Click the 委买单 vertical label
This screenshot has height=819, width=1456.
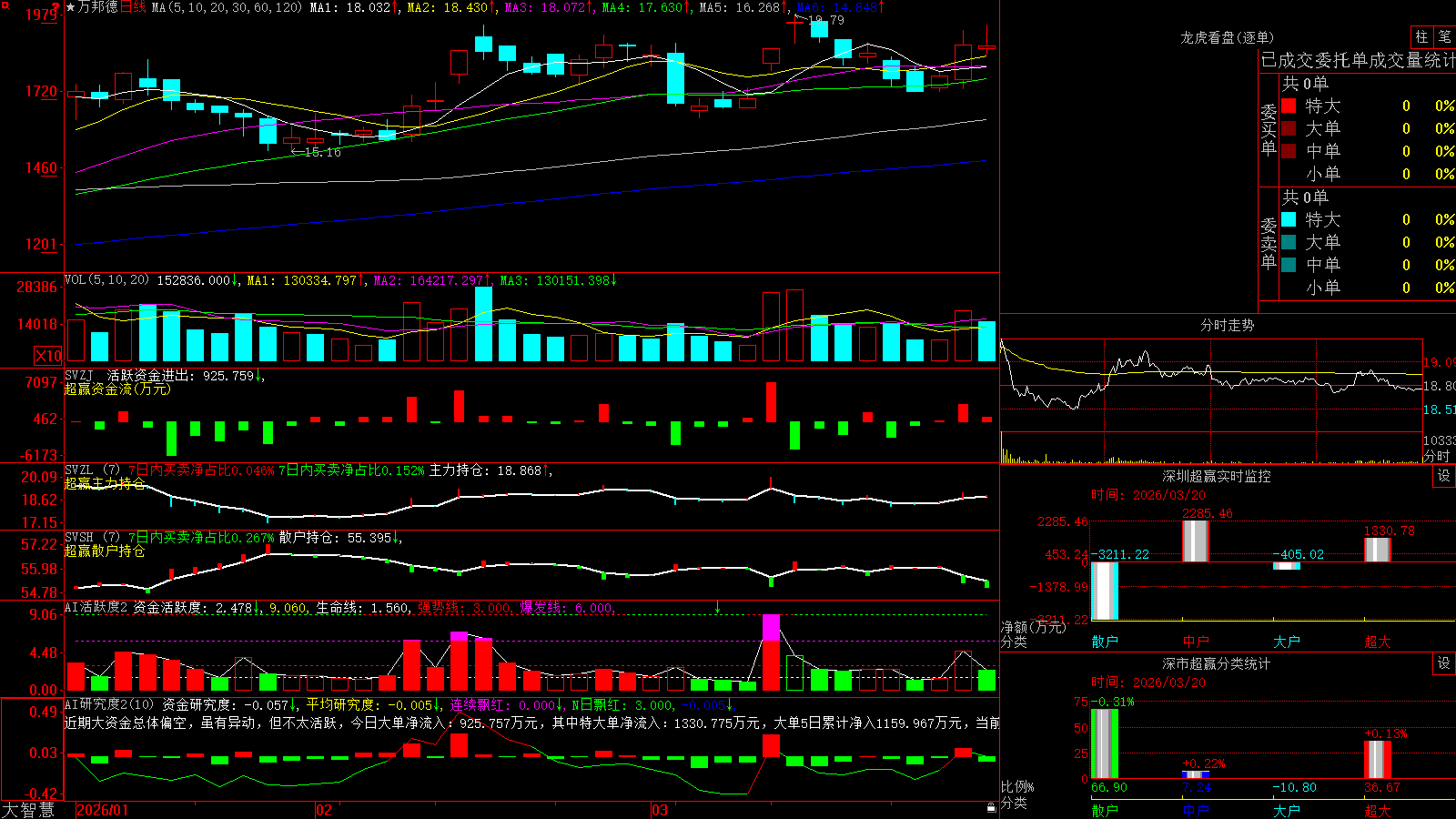tap(1269, 129)
